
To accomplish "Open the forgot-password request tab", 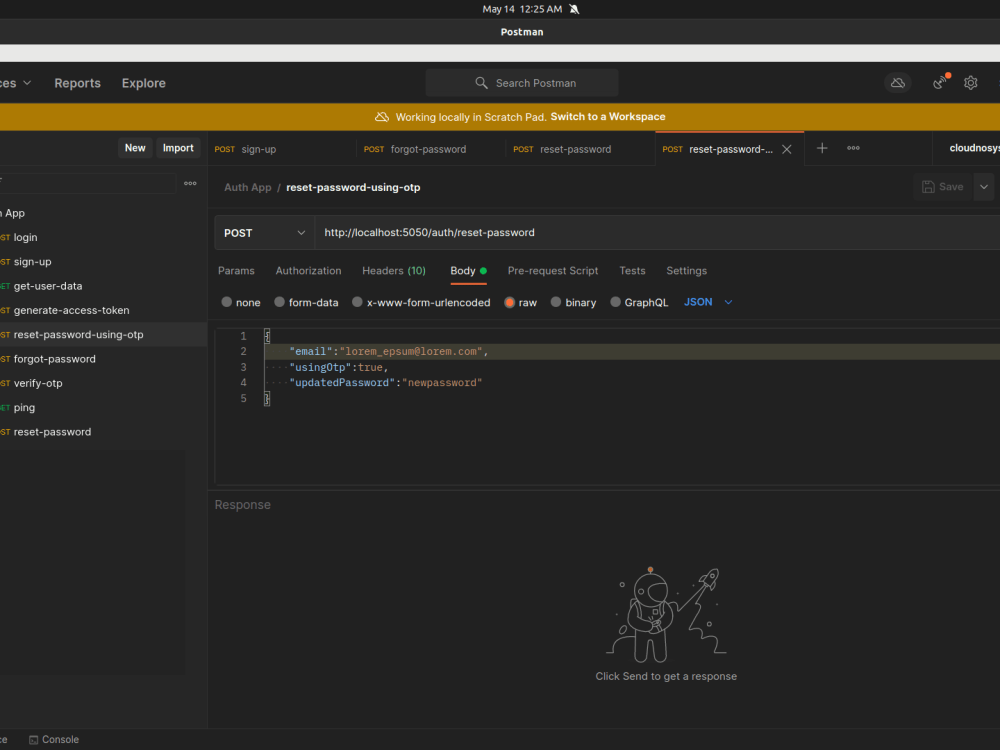I will coord(431,149).
